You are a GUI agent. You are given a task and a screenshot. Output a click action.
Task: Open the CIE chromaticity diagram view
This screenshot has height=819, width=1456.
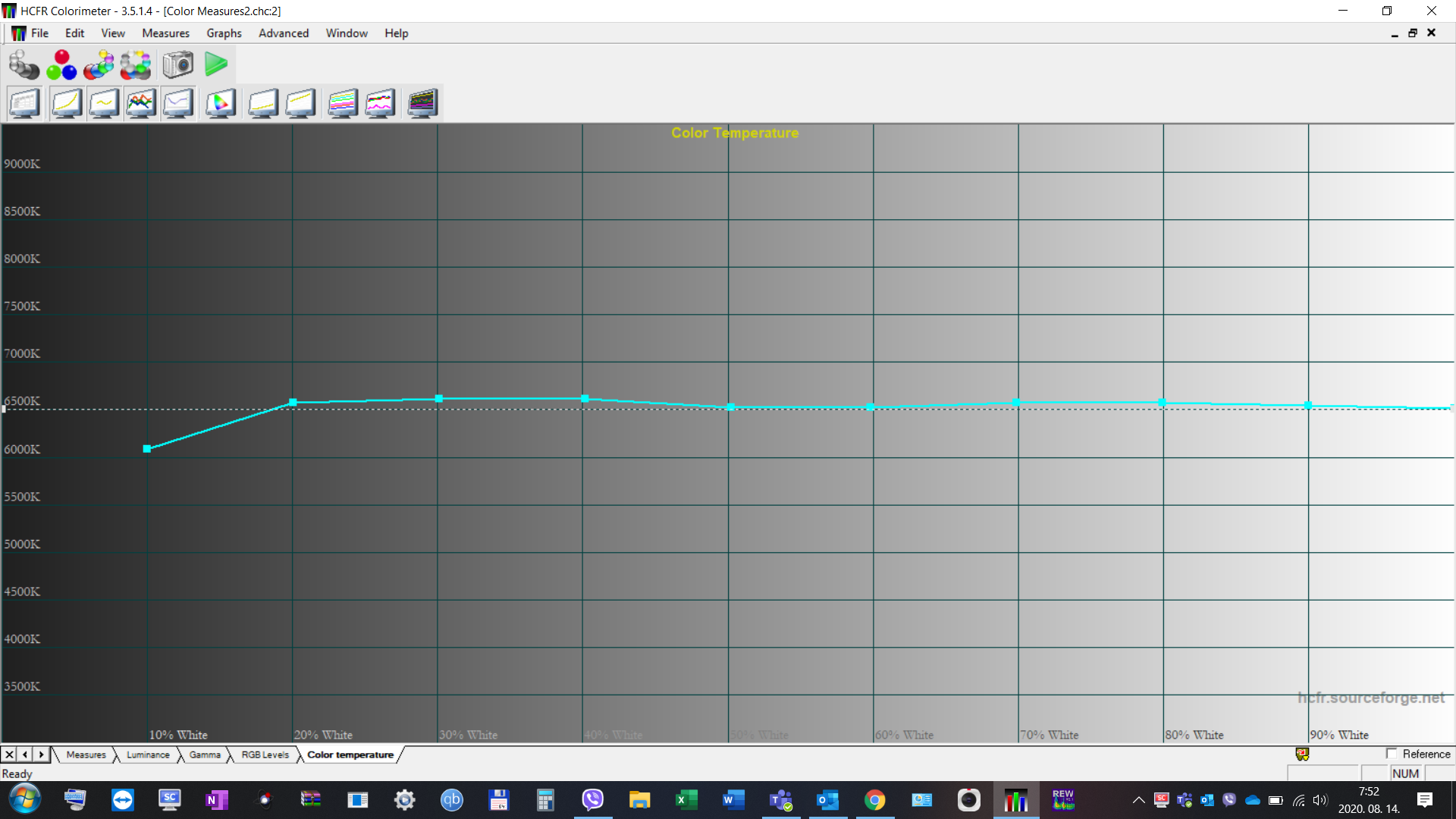[x=220, y=102]
